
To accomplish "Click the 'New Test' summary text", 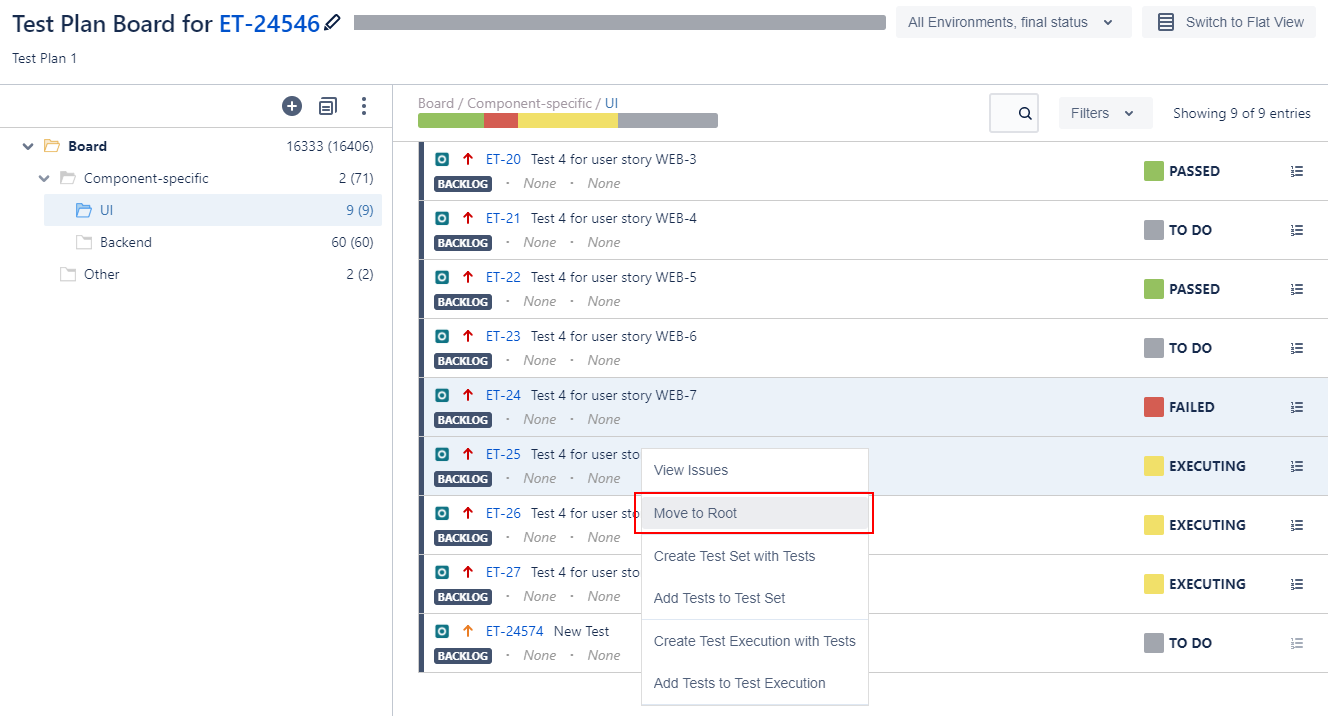I will click(x=582, y=631).
